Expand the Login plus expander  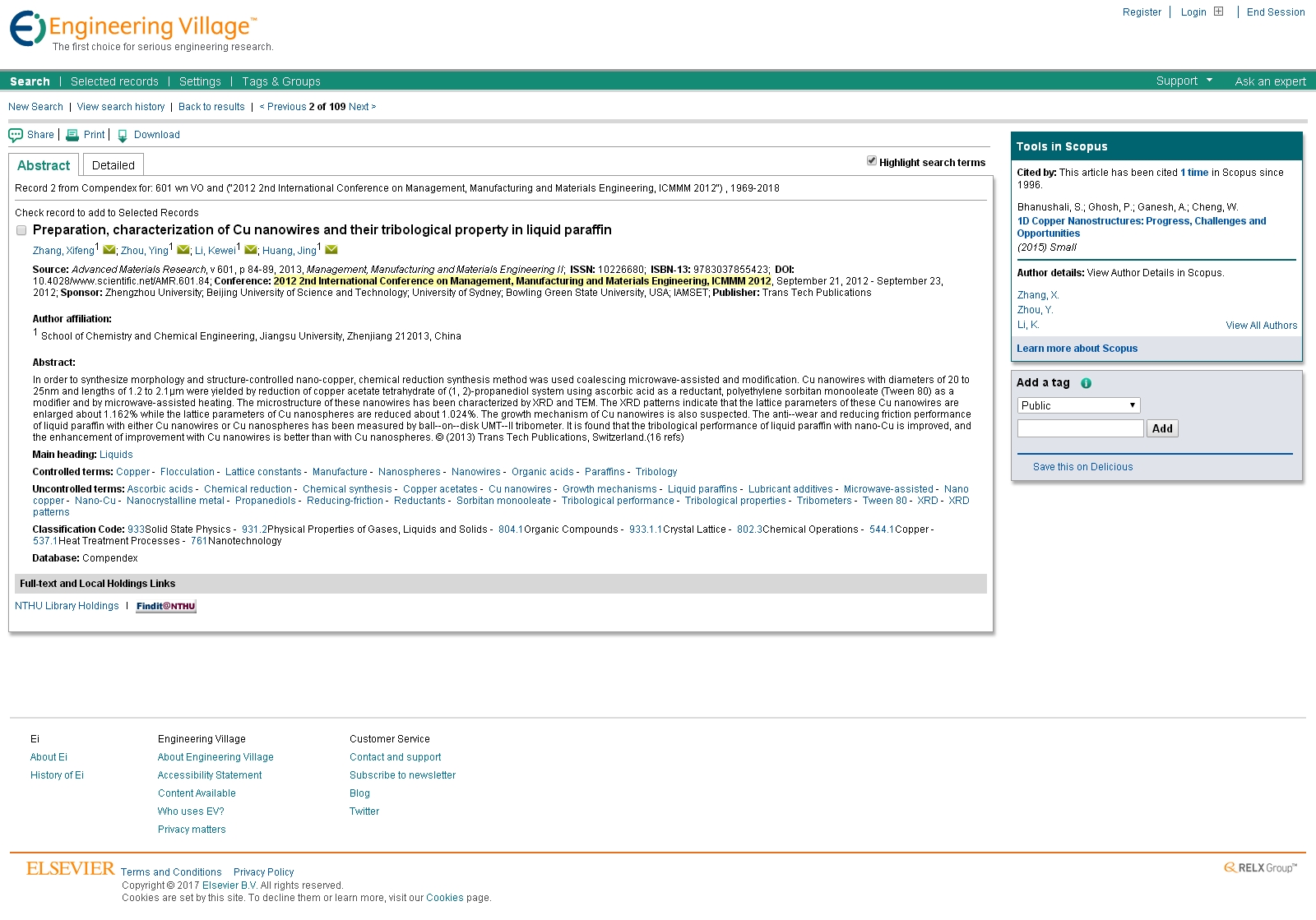pos(1218,12)
